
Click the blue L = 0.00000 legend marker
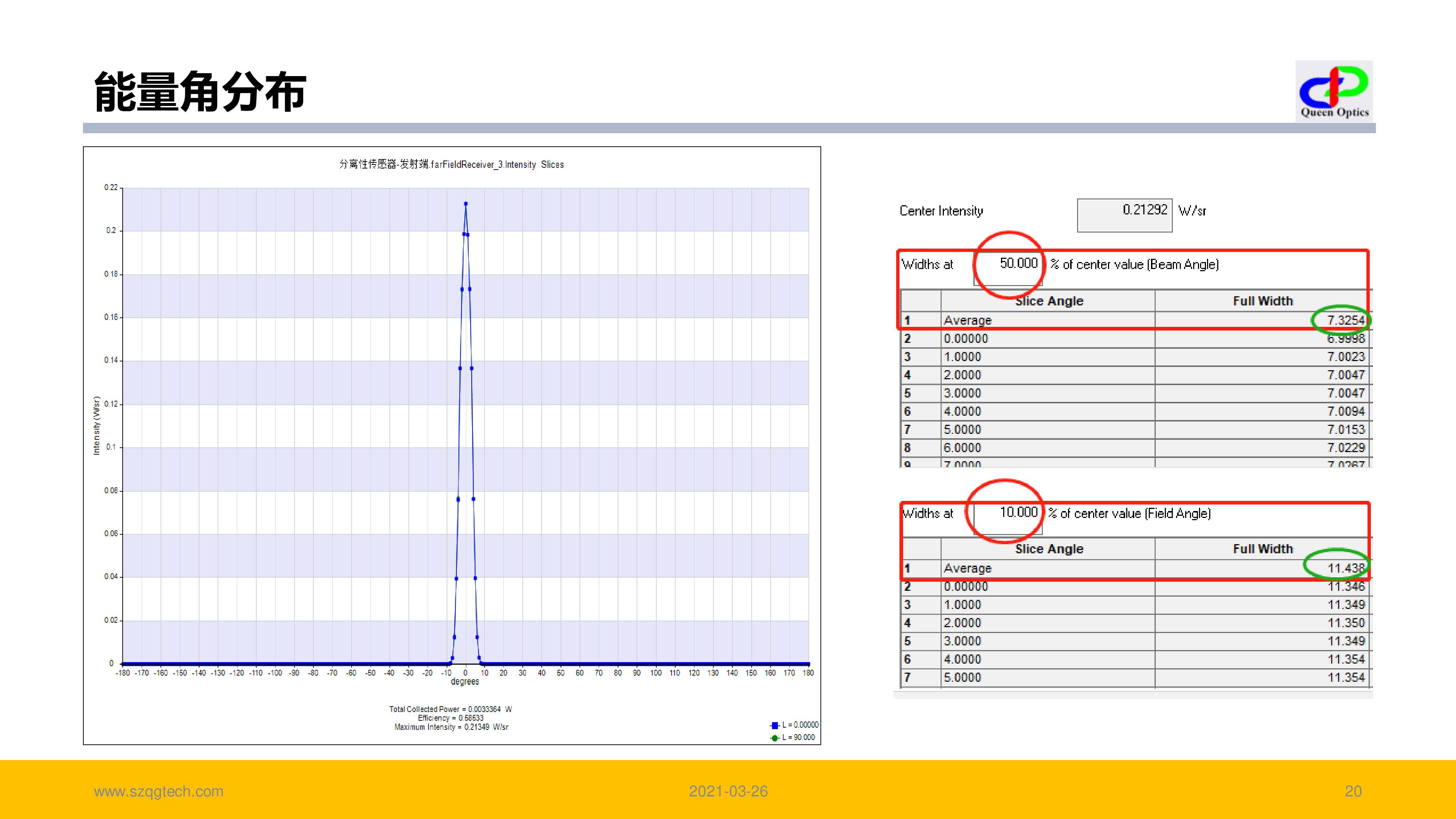point(775,725)
